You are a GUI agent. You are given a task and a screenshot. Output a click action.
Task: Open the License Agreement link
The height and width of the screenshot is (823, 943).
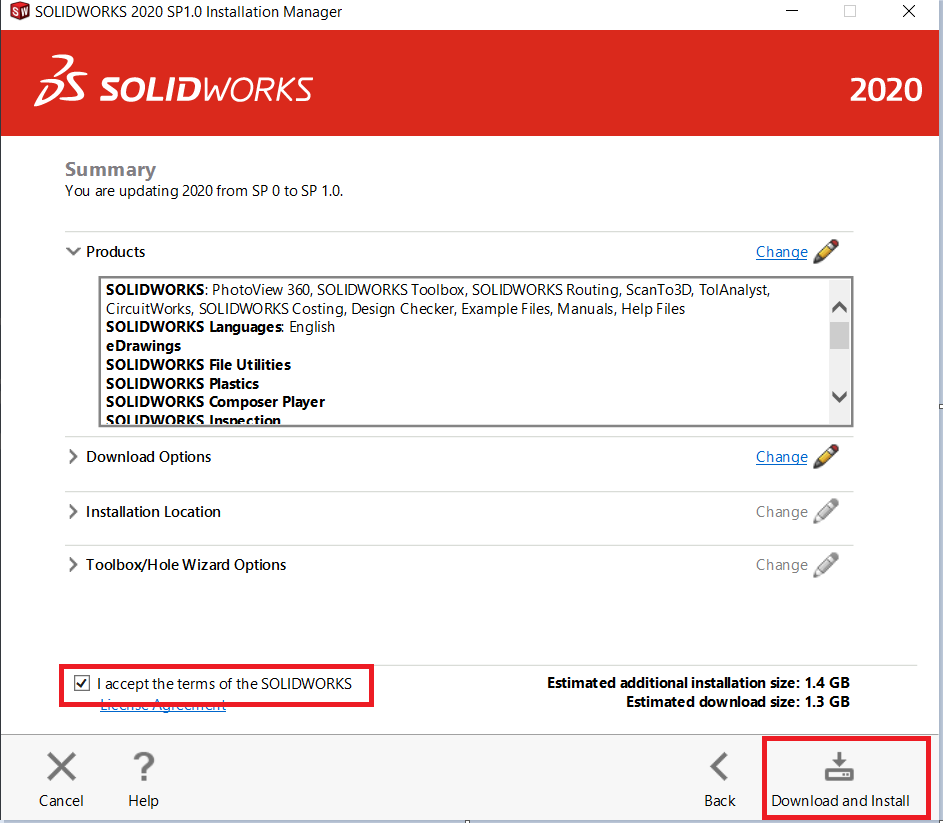tap(163, 705)
